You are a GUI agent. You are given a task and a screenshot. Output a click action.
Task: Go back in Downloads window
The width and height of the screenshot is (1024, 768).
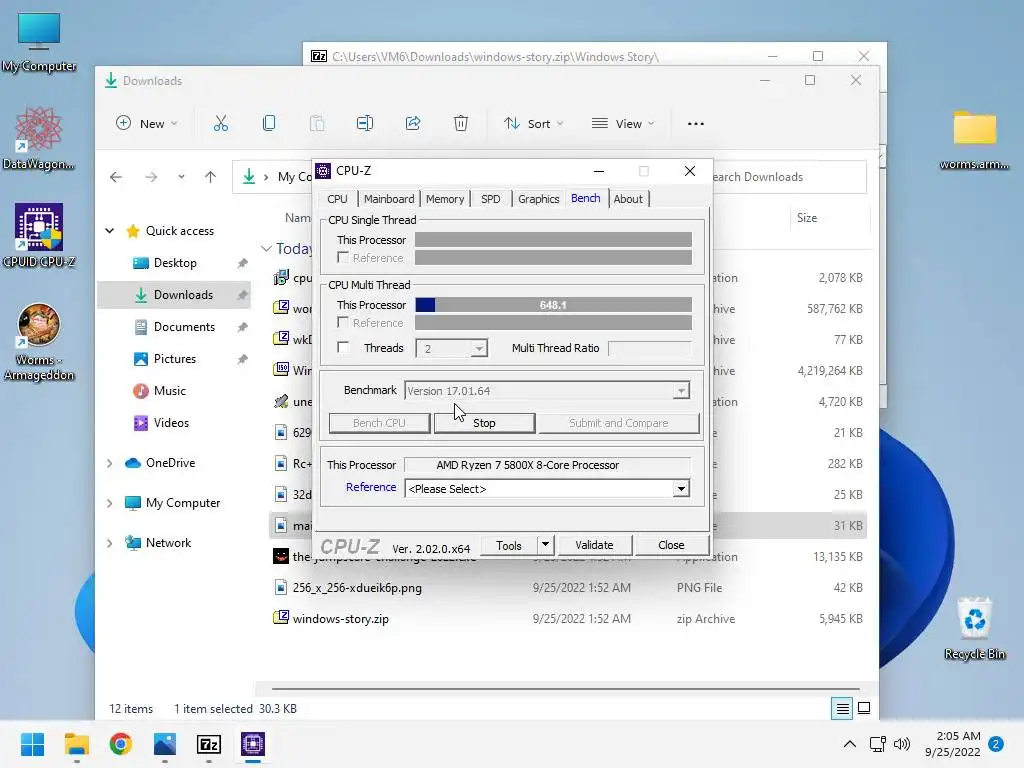click(x=116, y=177)
